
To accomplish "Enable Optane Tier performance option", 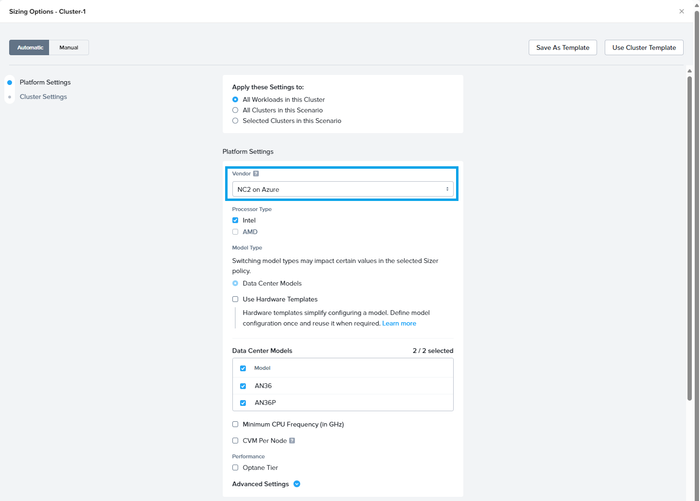I will [x=235, y=468].
